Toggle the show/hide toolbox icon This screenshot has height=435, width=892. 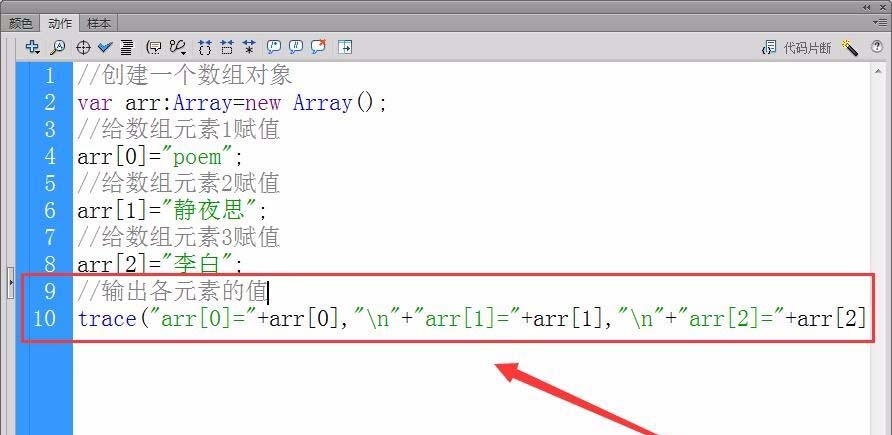[345, 47]
